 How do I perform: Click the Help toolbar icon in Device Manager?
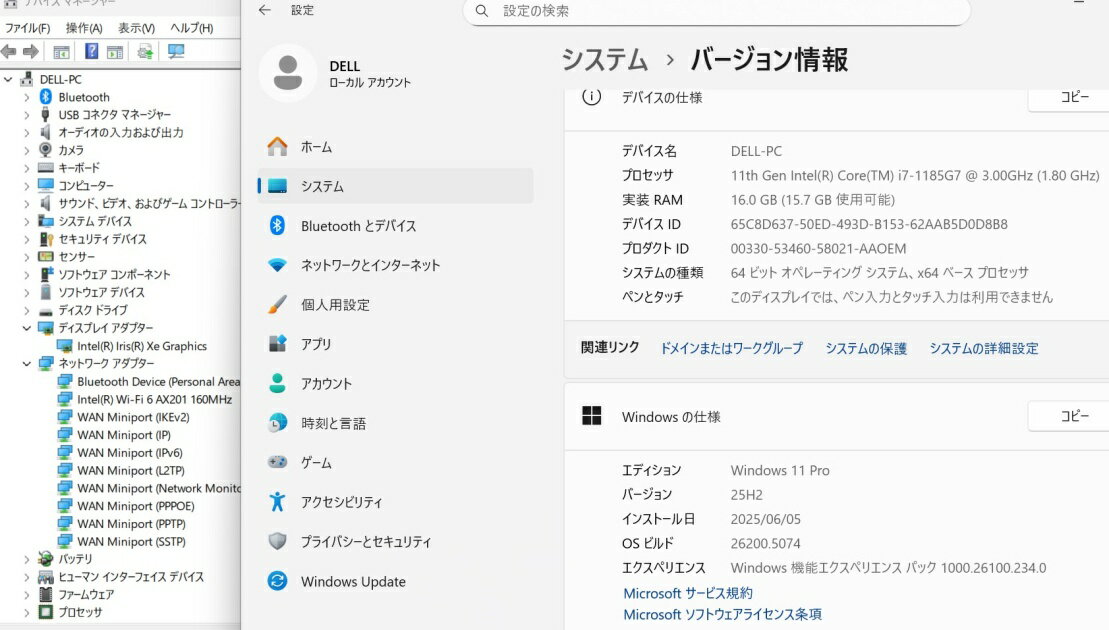click(91, 52)
